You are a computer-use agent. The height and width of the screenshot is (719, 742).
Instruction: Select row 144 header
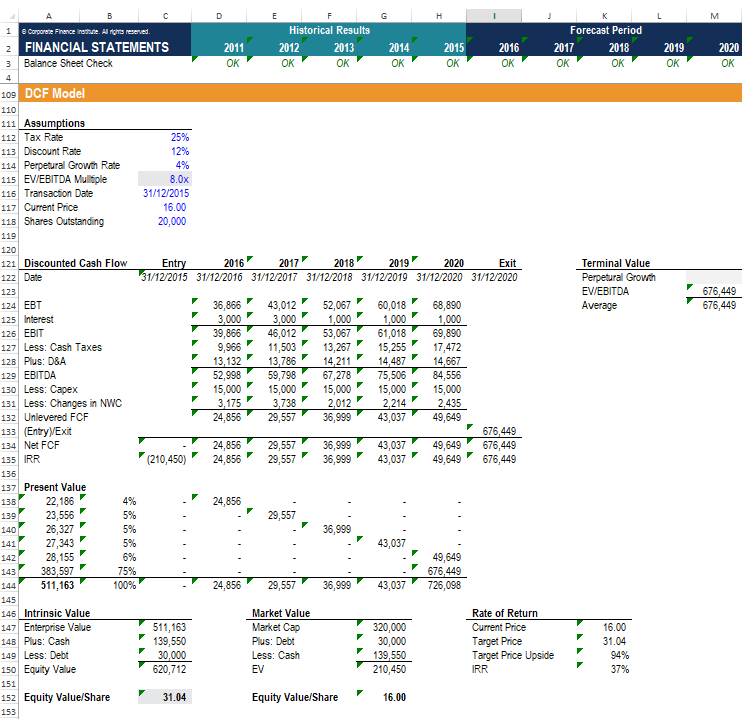9,586
